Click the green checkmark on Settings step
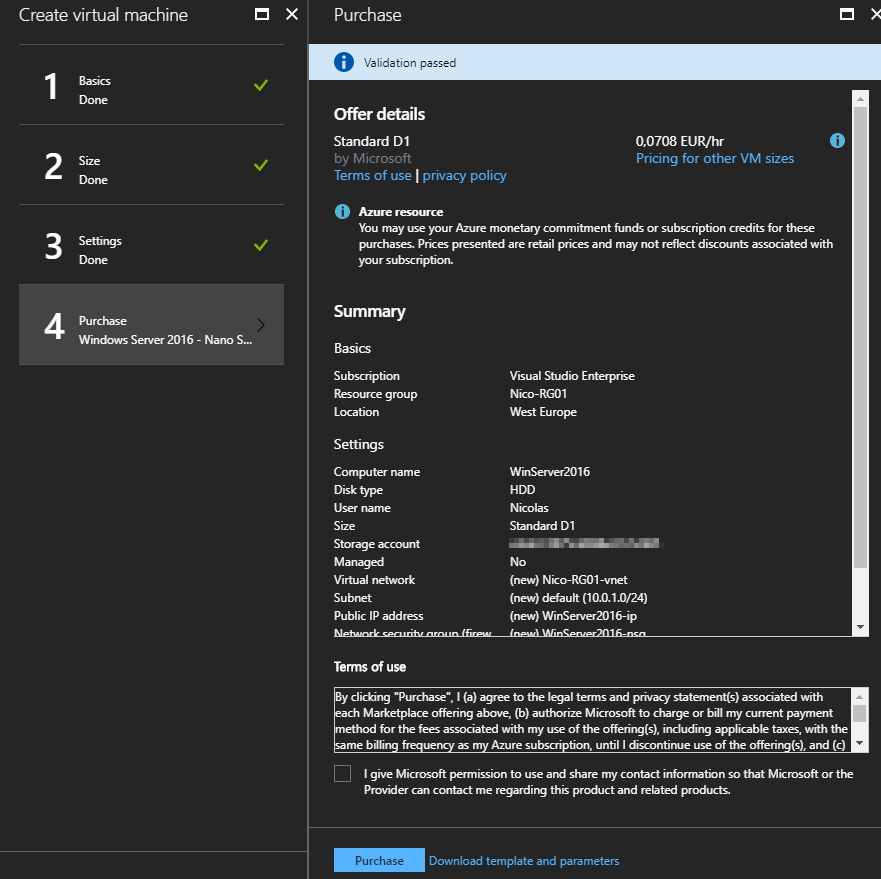 tap(261, 245)
